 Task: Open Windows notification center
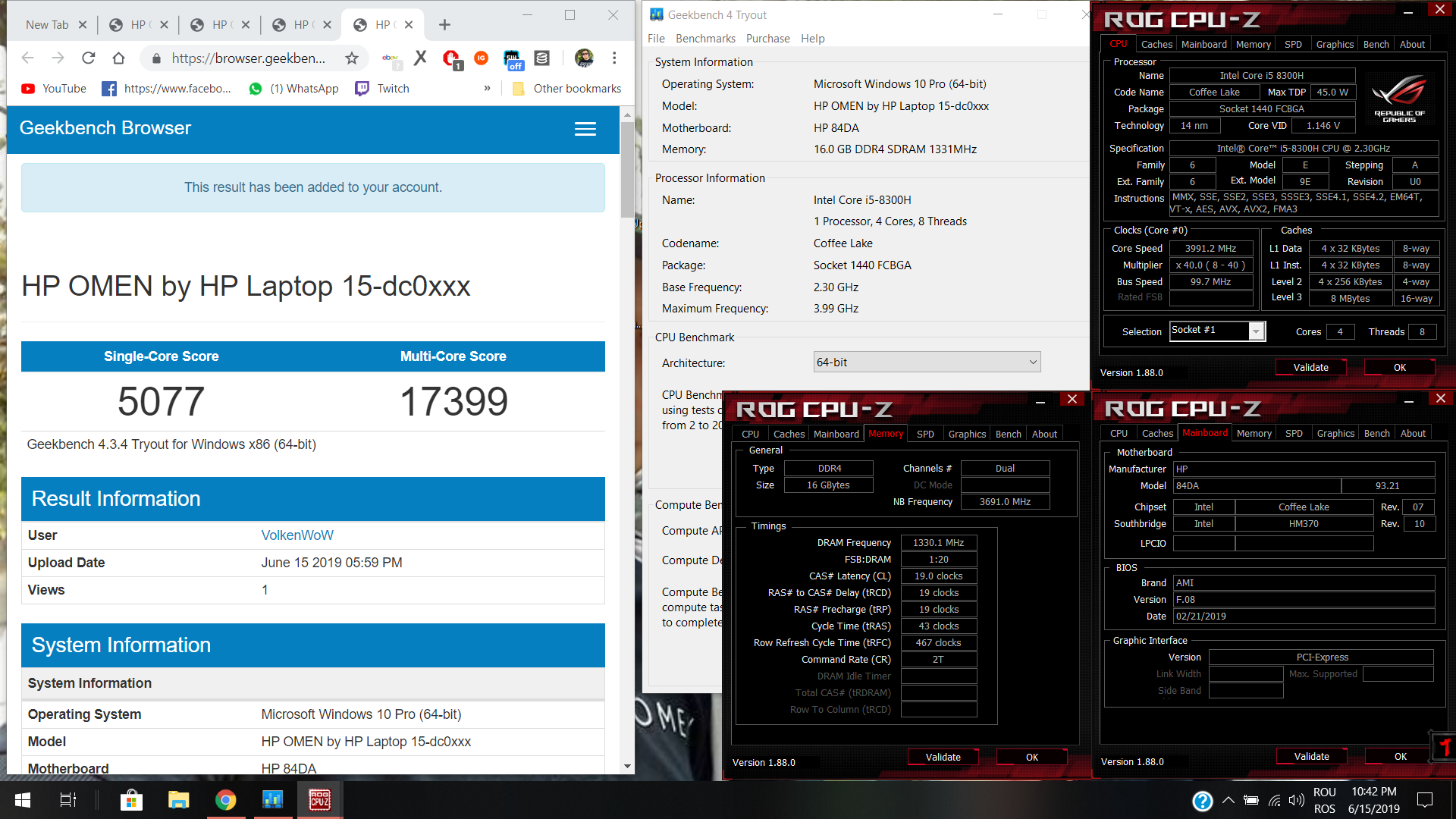click(x=1425, y=800)
